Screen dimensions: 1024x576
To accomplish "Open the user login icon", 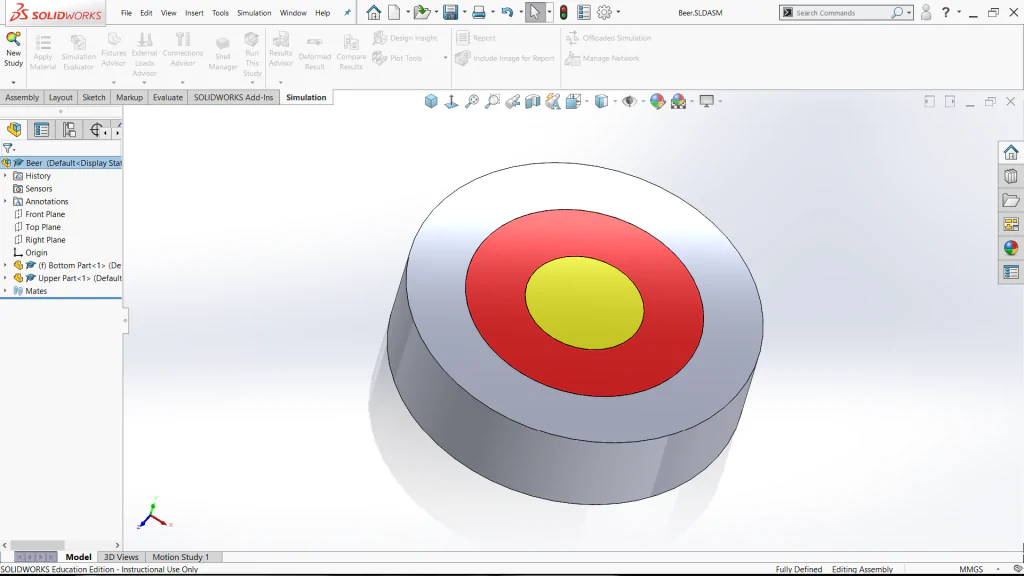I will (x=925, y=12).
